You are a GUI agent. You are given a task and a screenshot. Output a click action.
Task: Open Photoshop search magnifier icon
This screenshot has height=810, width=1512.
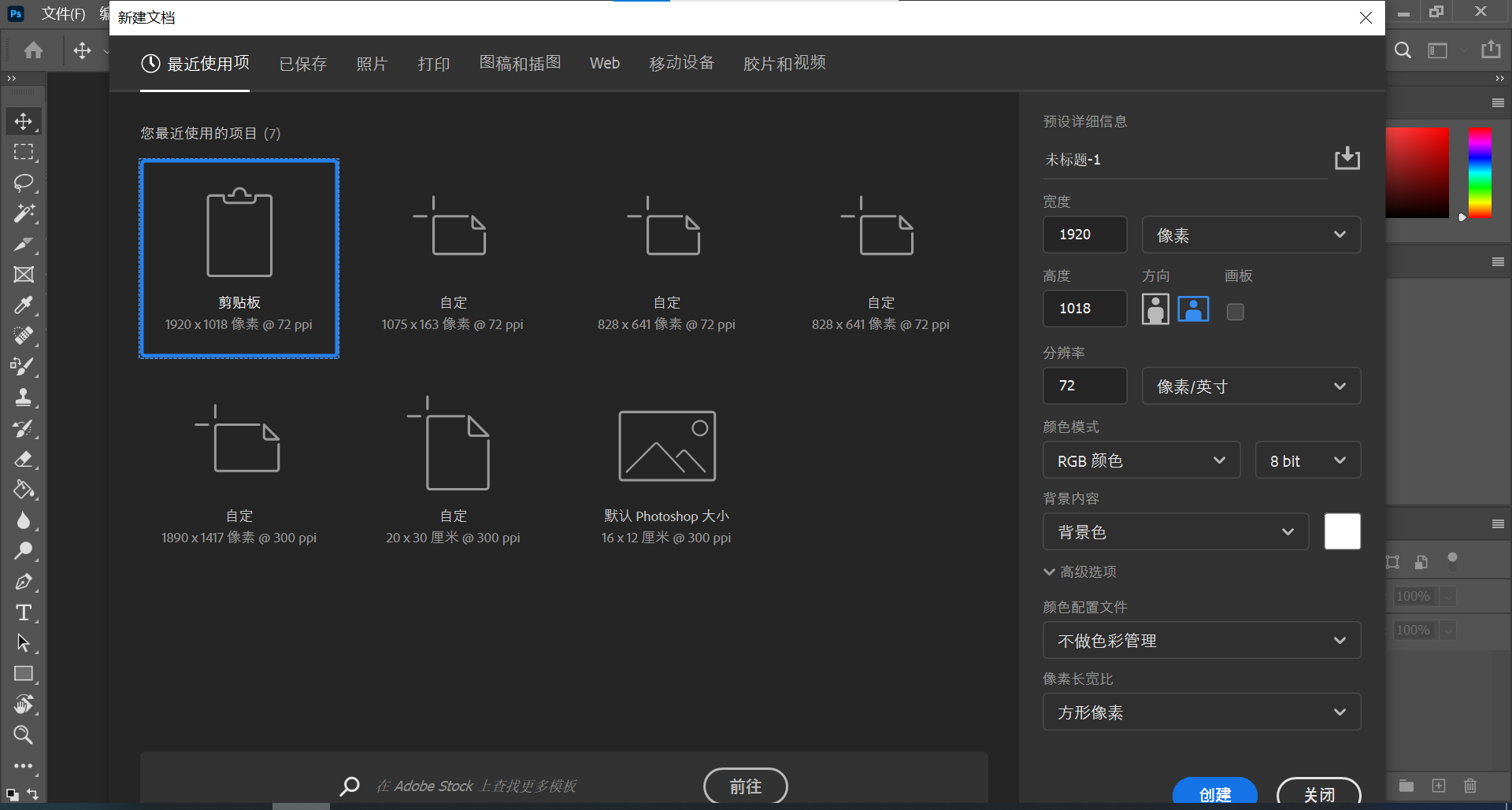1403,50
